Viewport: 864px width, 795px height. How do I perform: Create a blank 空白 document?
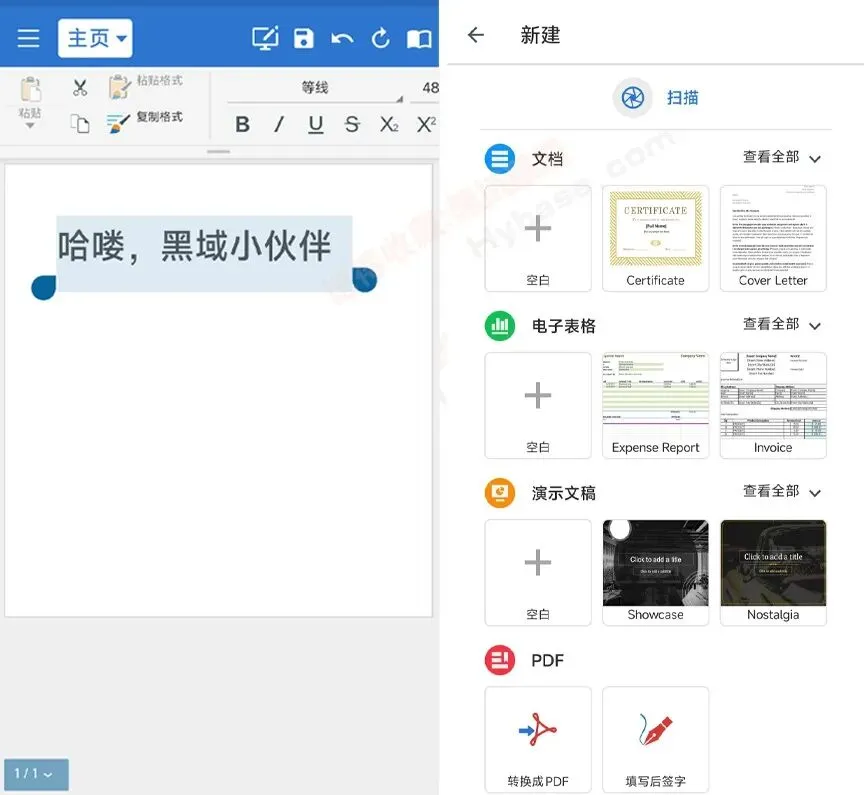click(x=538, y=239)
